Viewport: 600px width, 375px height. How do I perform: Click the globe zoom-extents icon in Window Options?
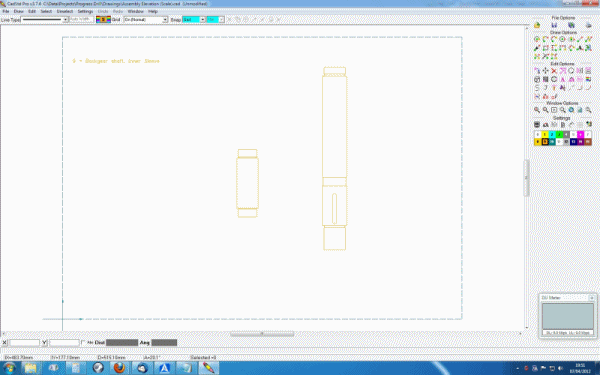coord(571,110)
